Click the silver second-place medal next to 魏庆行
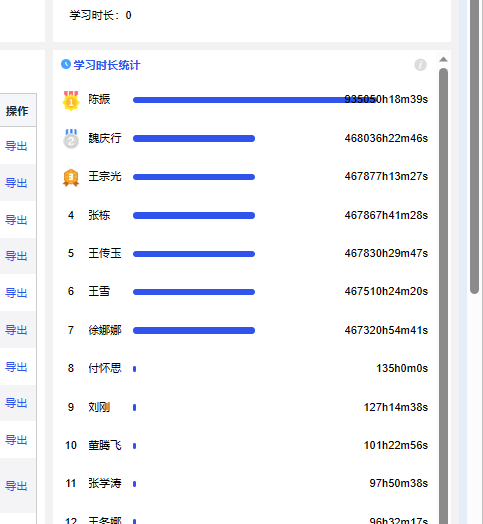The image size is (483, 524). (71, 139)
